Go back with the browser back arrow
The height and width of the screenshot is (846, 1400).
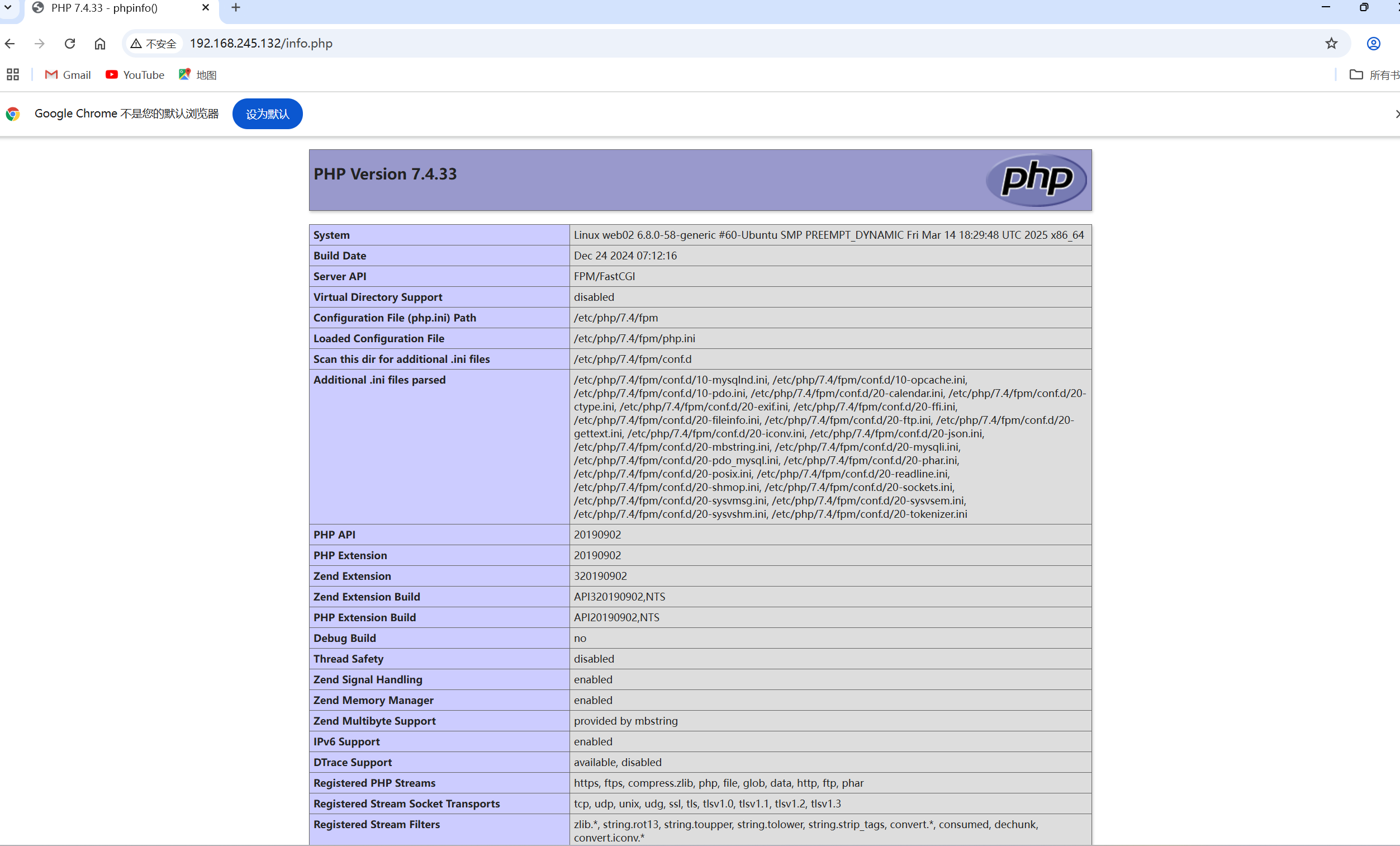[x=10, y=43]
